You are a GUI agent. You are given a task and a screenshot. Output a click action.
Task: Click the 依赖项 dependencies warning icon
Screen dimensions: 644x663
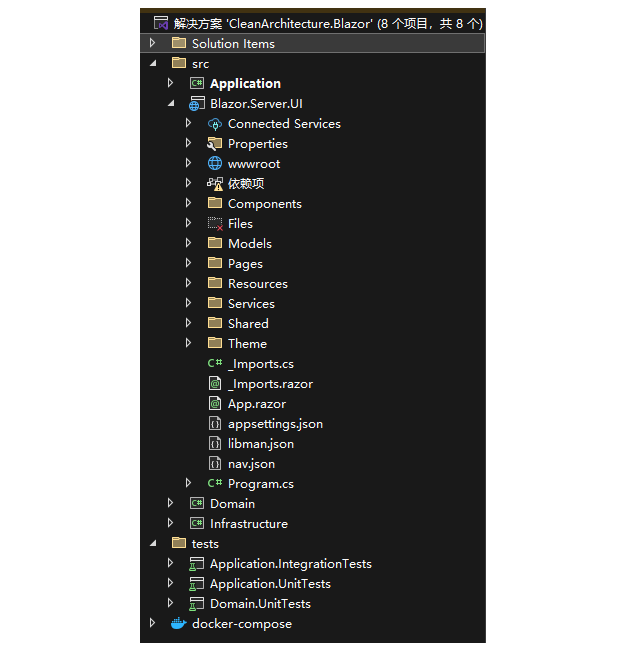pyautogui.click(x=215, y=184)
